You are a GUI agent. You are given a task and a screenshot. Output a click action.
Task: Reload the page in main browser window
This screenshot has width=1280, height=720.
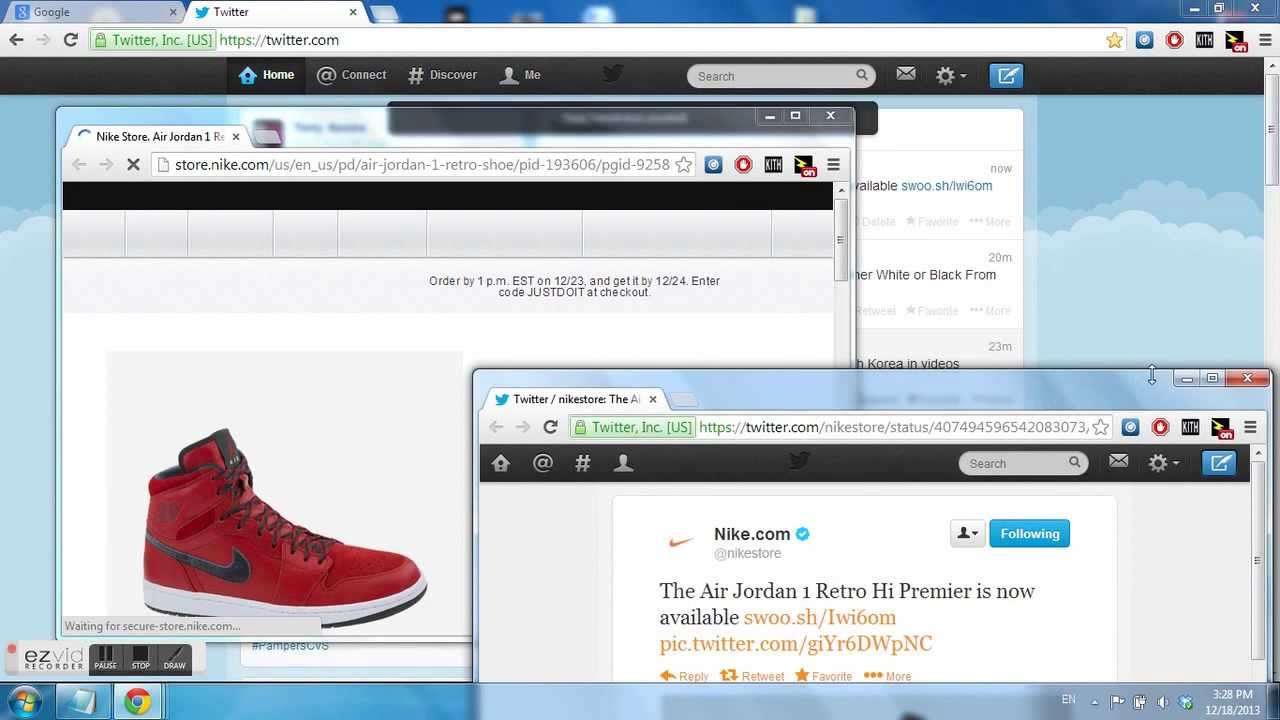pos(70,40)
